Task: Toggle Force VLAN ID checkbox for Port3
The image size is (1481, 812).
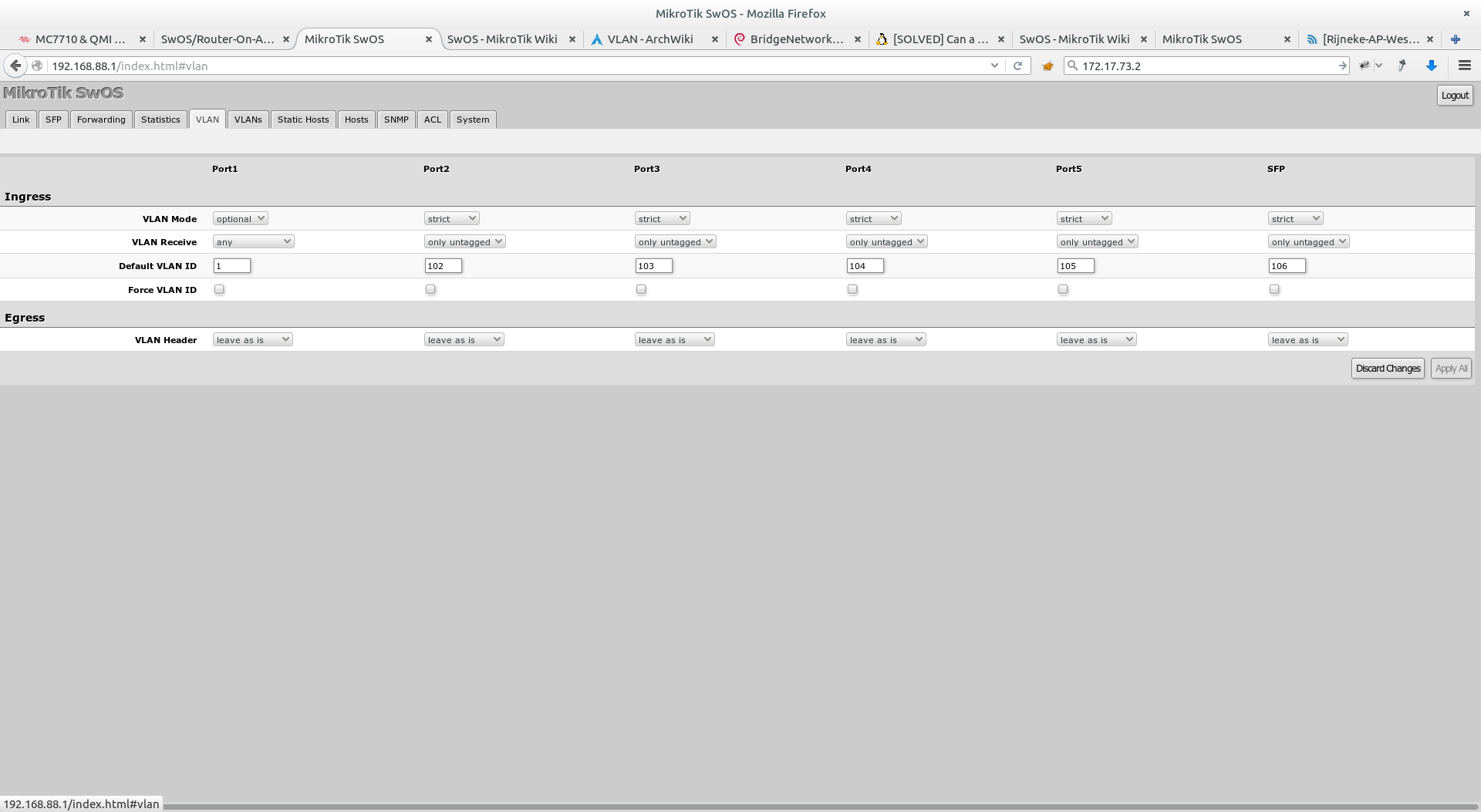Action: pyautogui.click(x=641, y=289)
